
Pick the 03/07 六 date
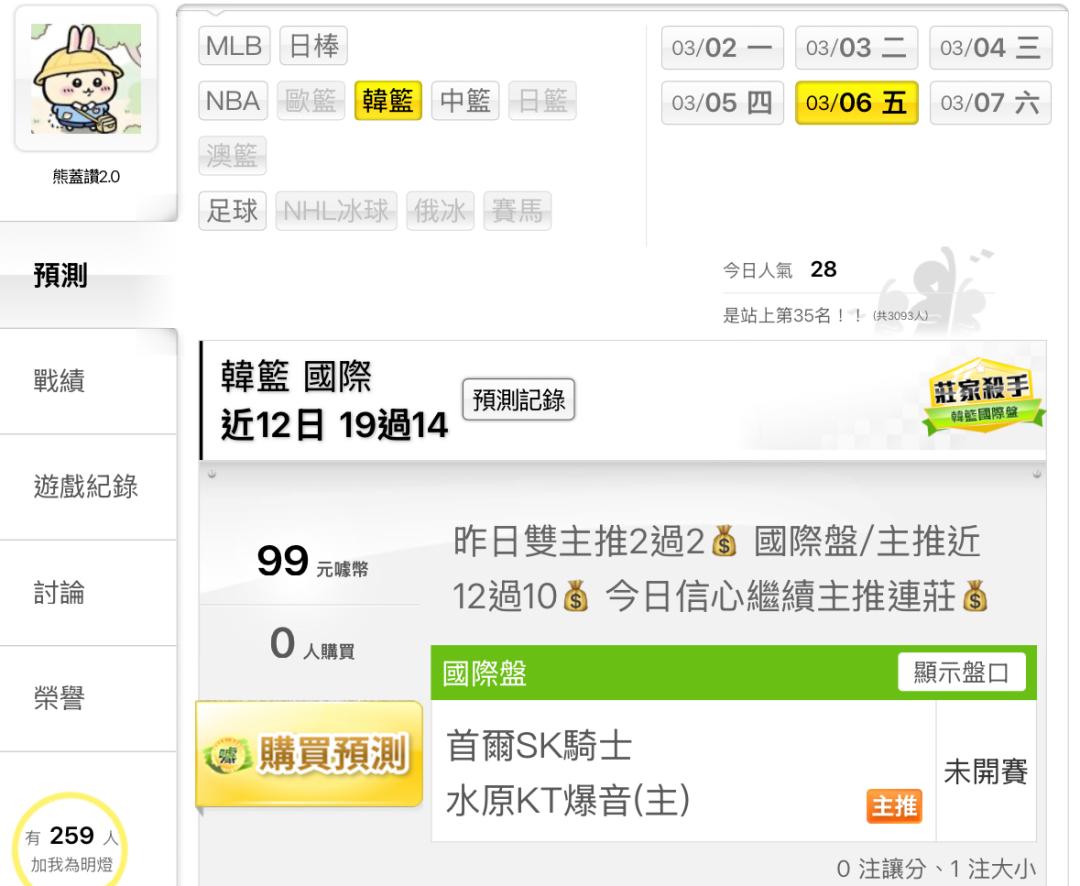click(990, 103)
